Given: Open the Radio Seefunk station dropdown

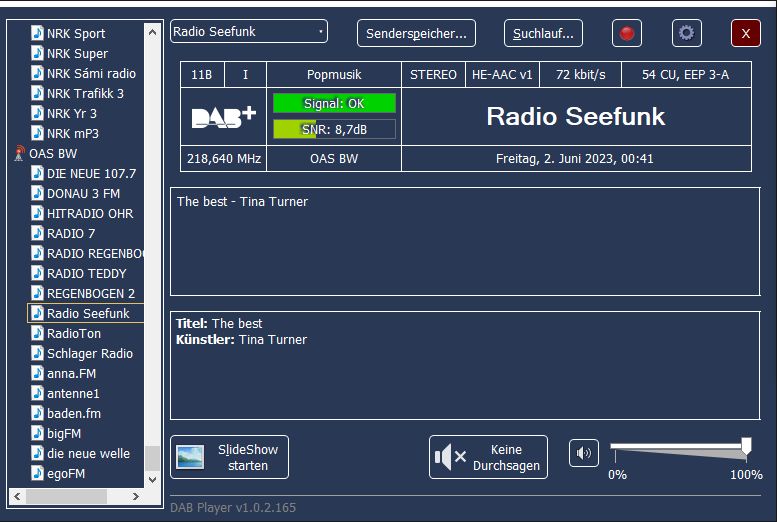Looking at the screenshot, I should pos(249,32).
